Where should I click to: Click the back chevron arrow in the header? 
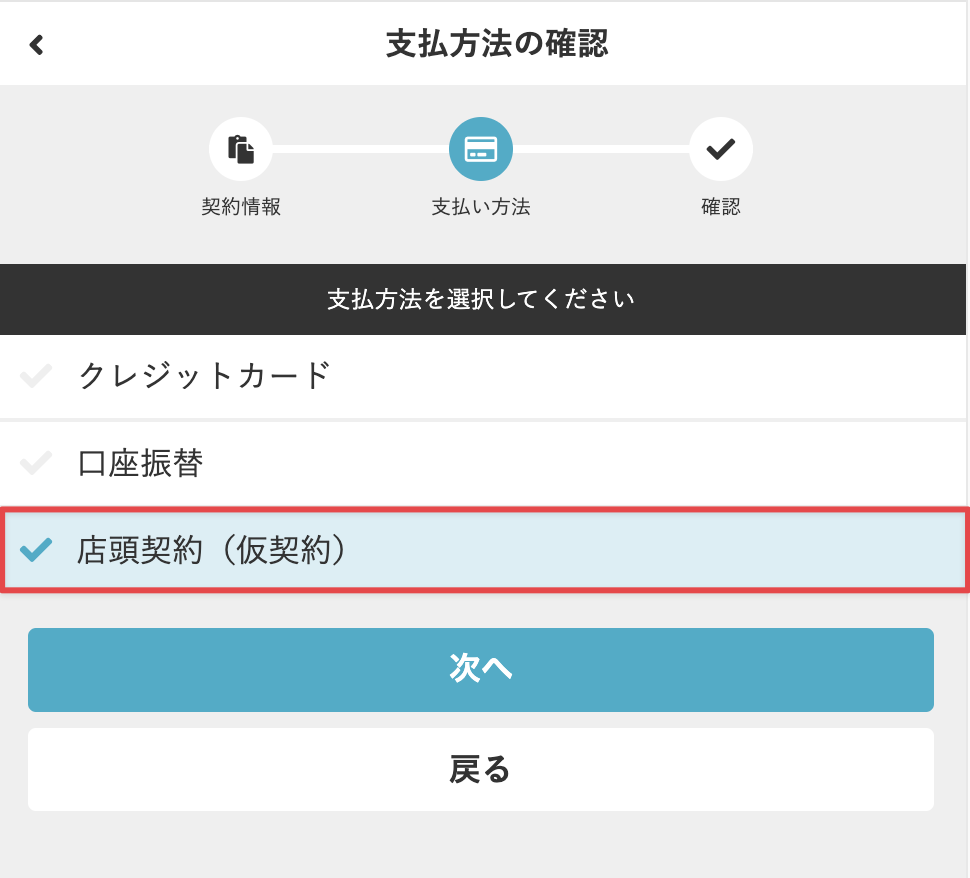(x=37, y=45)
